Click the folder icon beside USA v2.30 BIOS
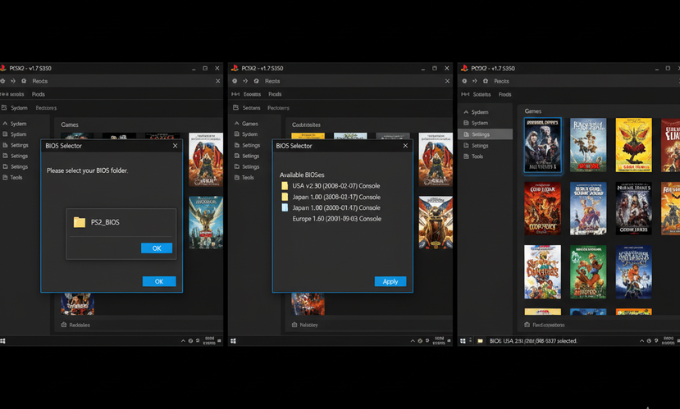 [285, 186]
